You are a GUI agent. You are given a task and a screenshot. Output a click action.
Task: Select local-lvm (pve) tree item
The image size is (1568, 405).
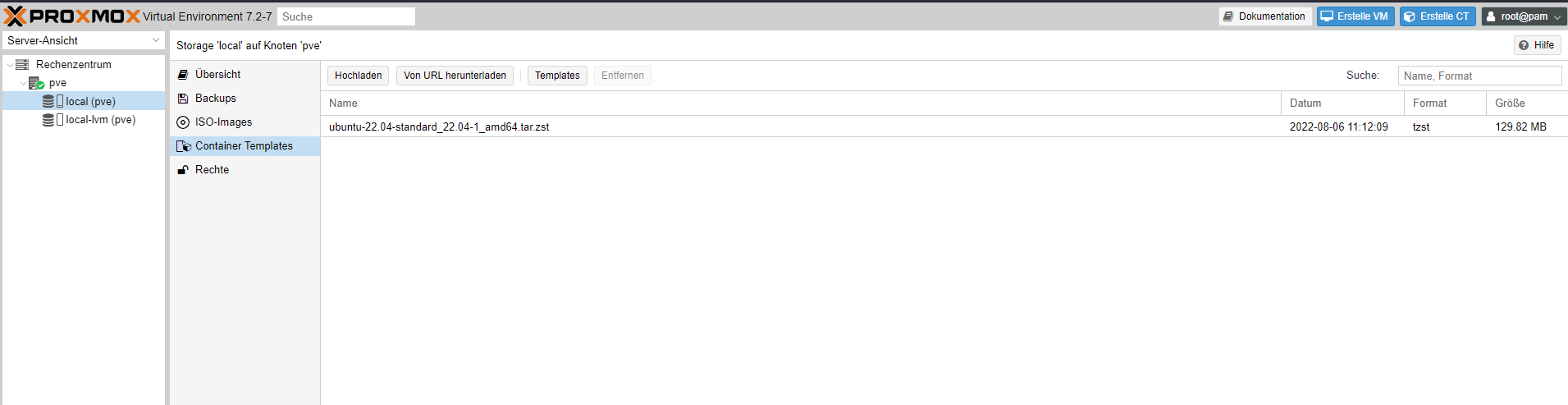84,120
